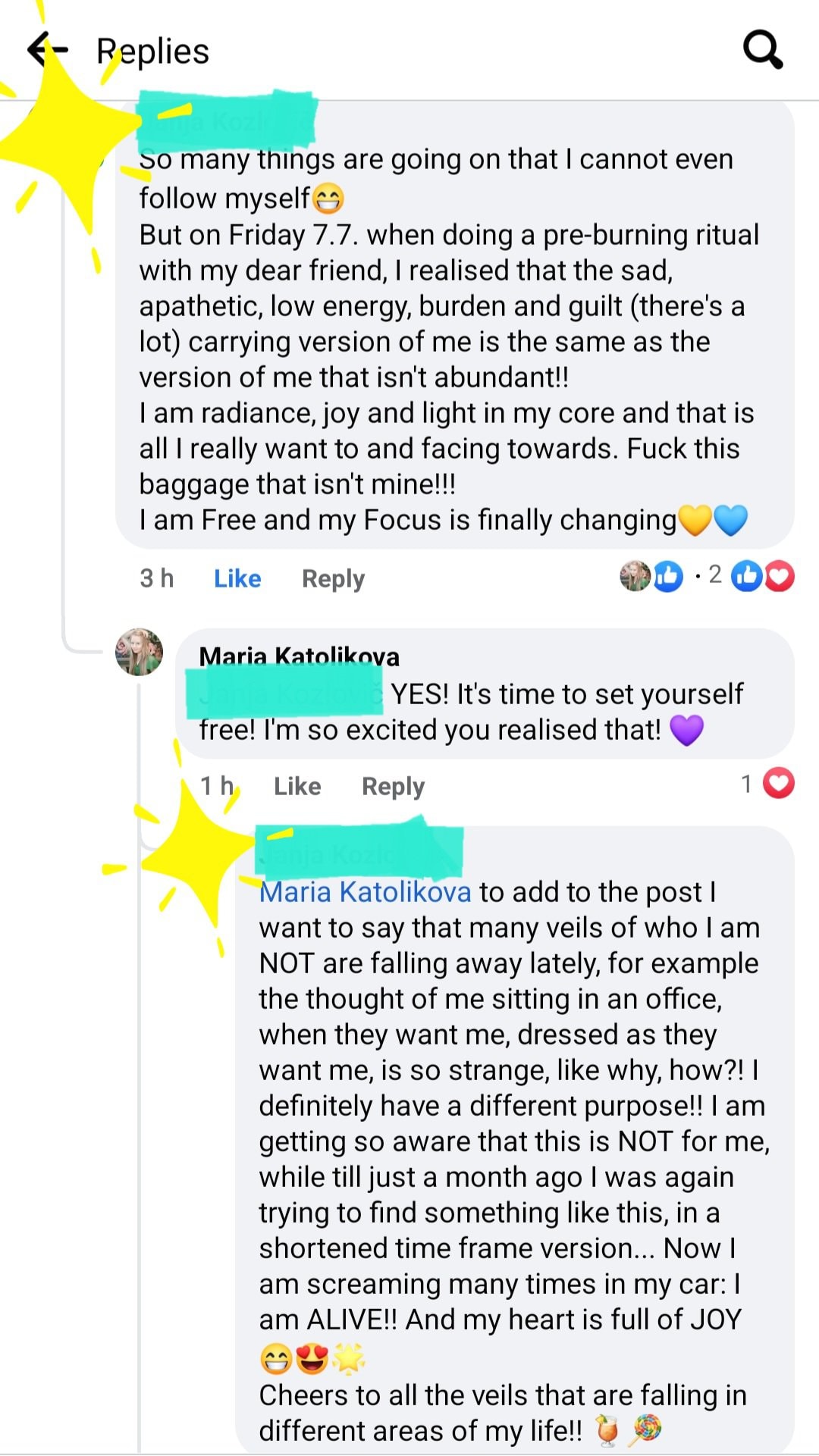Reply to Maria Katolikova's comment

coord(393,786)
